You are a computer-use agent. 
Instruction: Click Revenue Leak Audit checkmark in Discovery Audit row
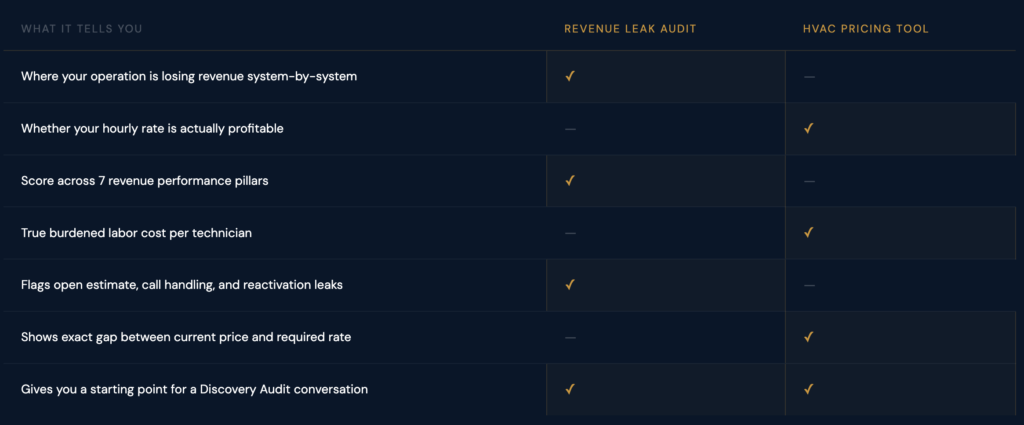point(570,389)
